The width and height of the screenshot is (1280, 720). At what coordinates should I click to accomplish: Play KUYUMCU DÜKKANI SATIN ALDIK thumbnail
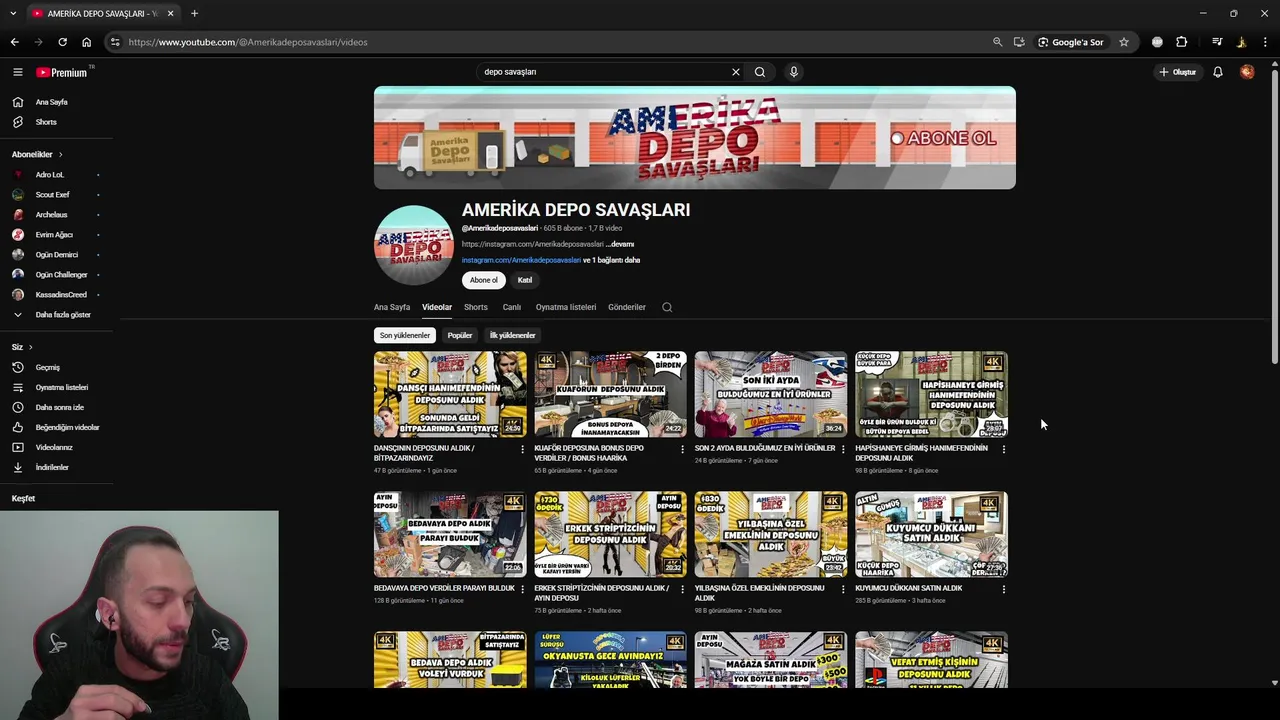931,534
